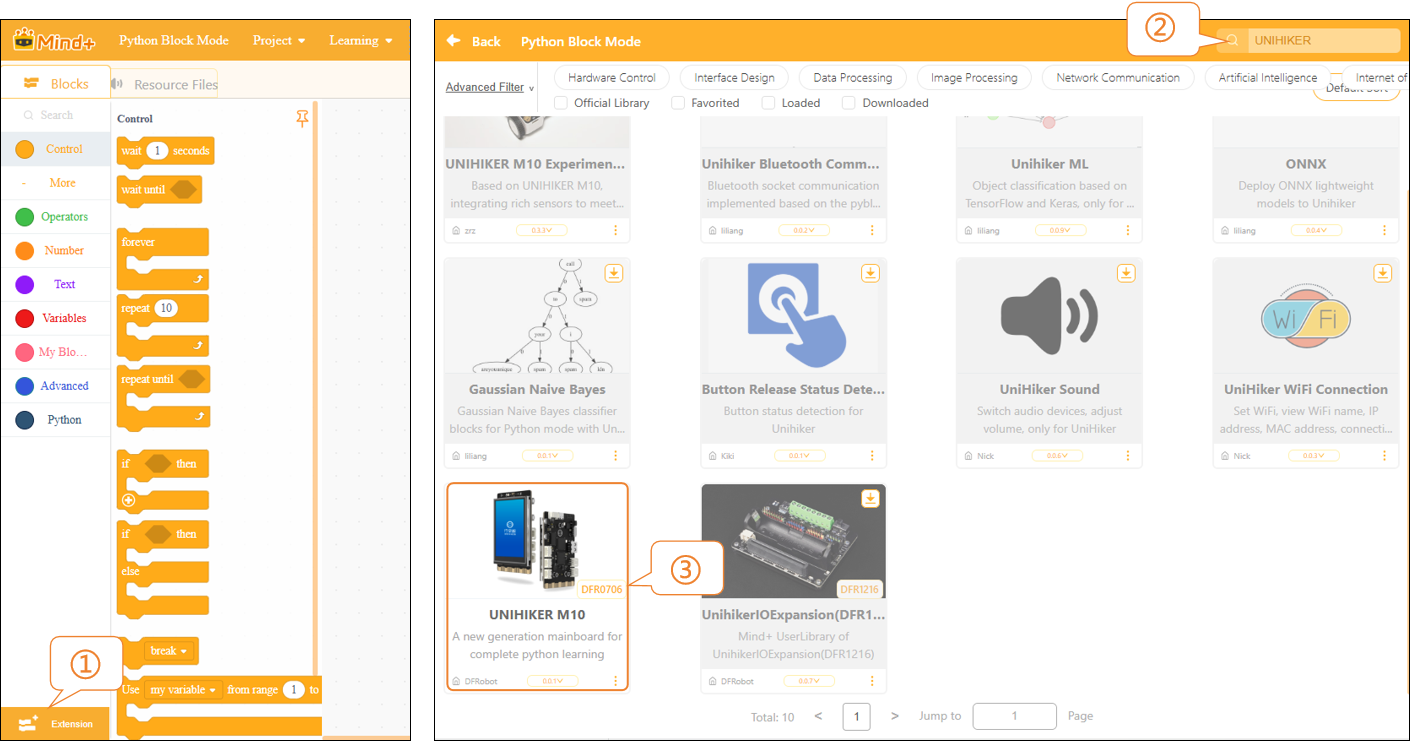The height and width of the screenshot is (741, 1411).
Task: Switch to the Resource Files tab
Action: (165, 84)
